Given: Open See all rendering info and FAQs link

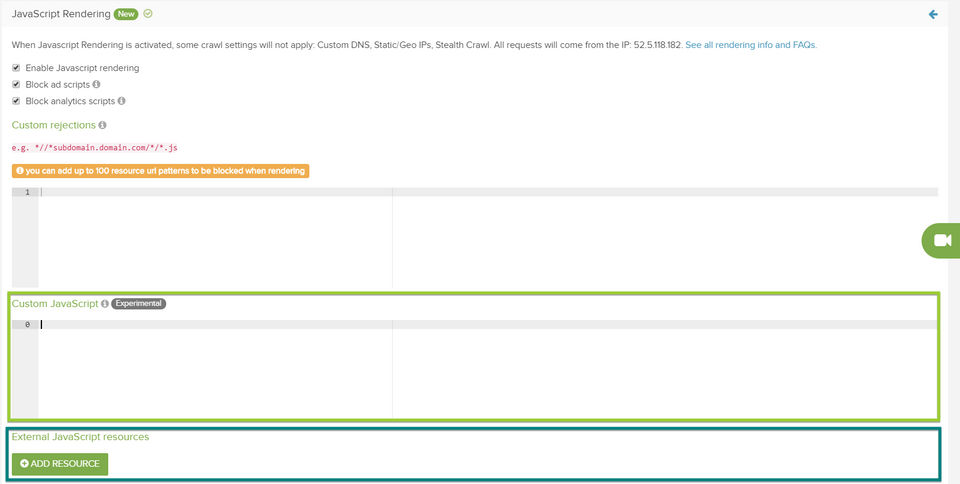Looking at the screenshot, I should click(x=751, y=45).
